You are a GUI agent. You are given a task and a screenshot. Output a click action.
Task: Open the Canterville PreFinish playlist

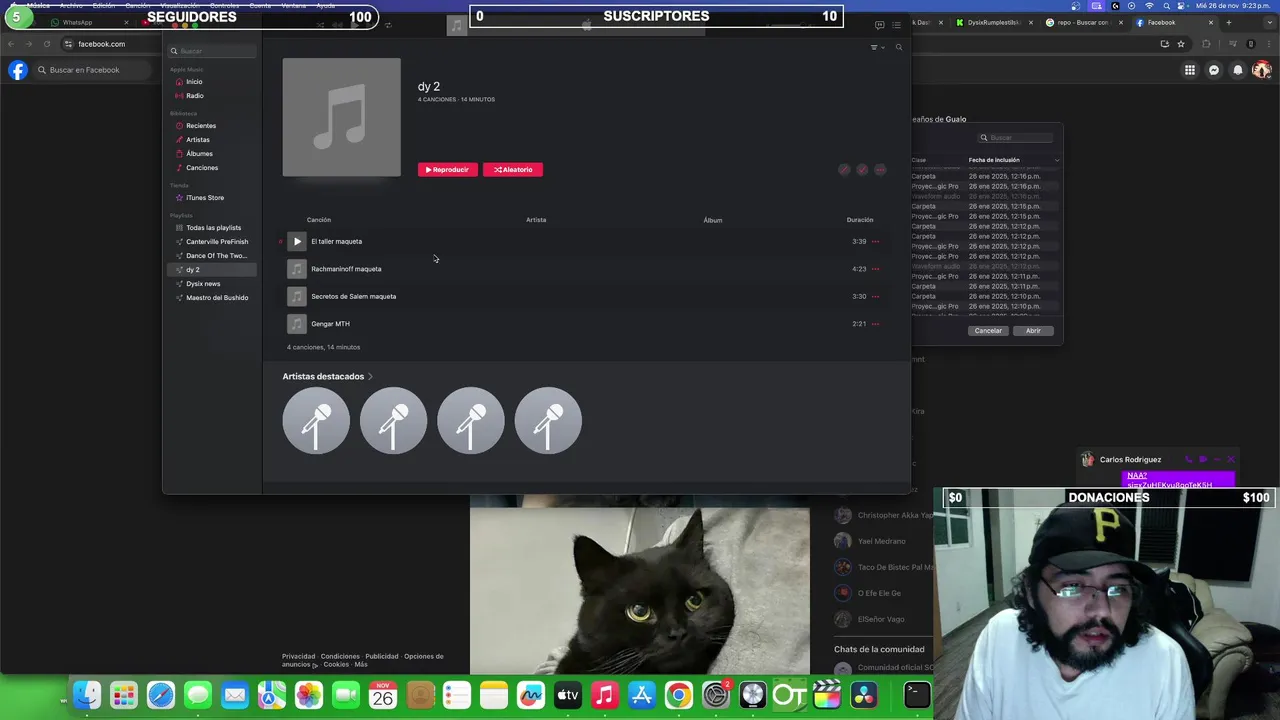(216, 242)
